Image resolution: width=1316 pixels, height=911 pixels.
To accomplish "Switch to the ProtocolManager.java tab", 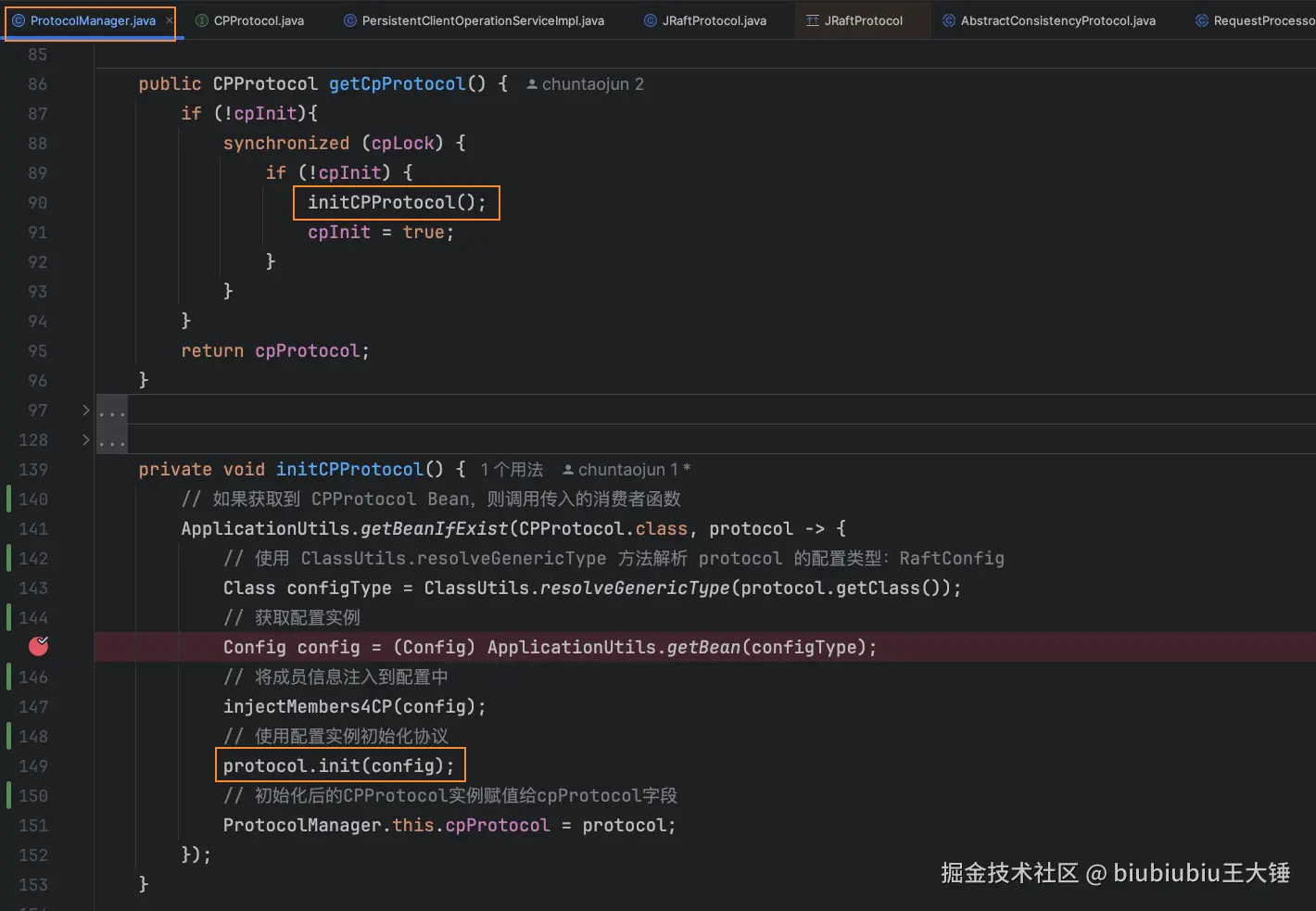I will click(93, 20).
